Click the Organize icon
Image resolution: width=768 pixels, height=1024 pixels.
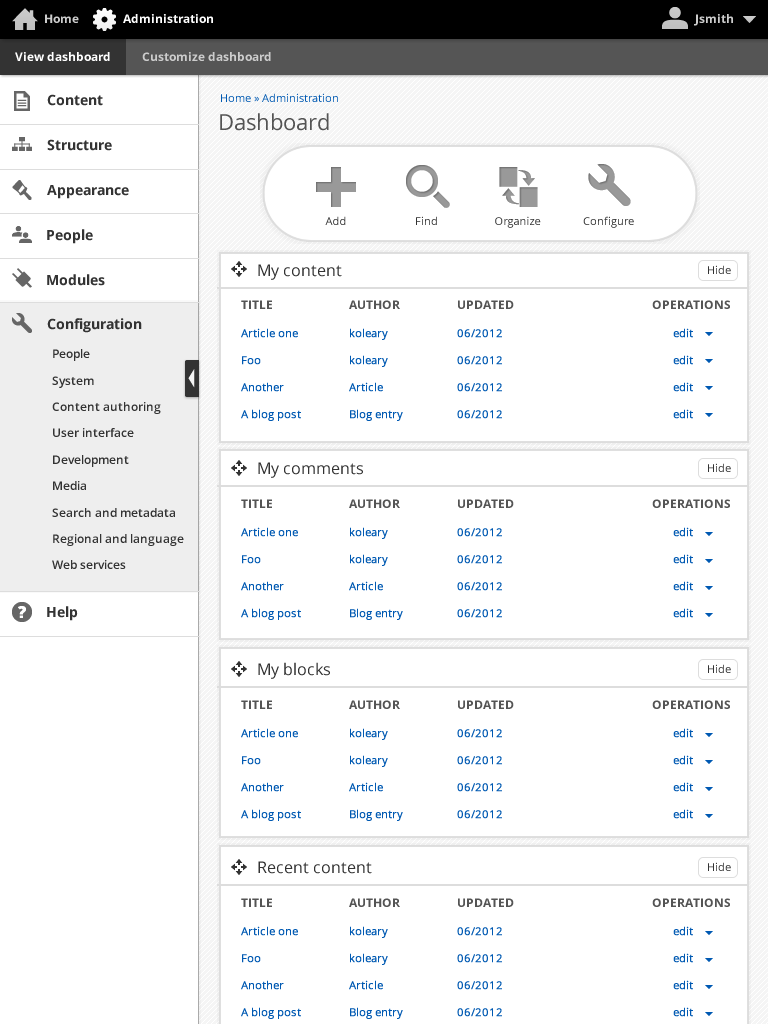[x=517, y=187]
